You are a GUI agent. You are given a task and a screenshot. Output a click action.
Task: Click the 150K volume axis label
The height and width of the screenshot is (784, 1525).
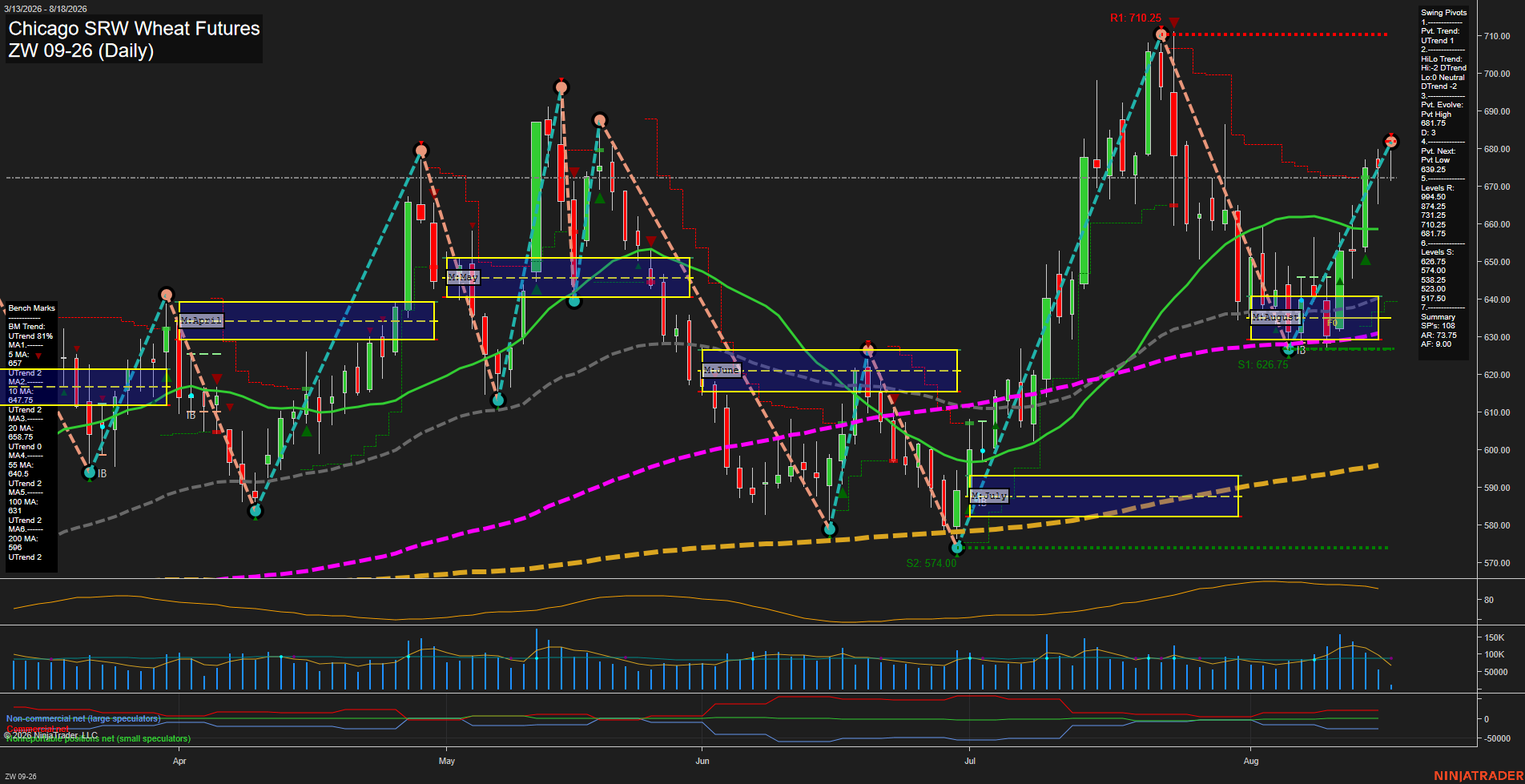pos(1495,638)
